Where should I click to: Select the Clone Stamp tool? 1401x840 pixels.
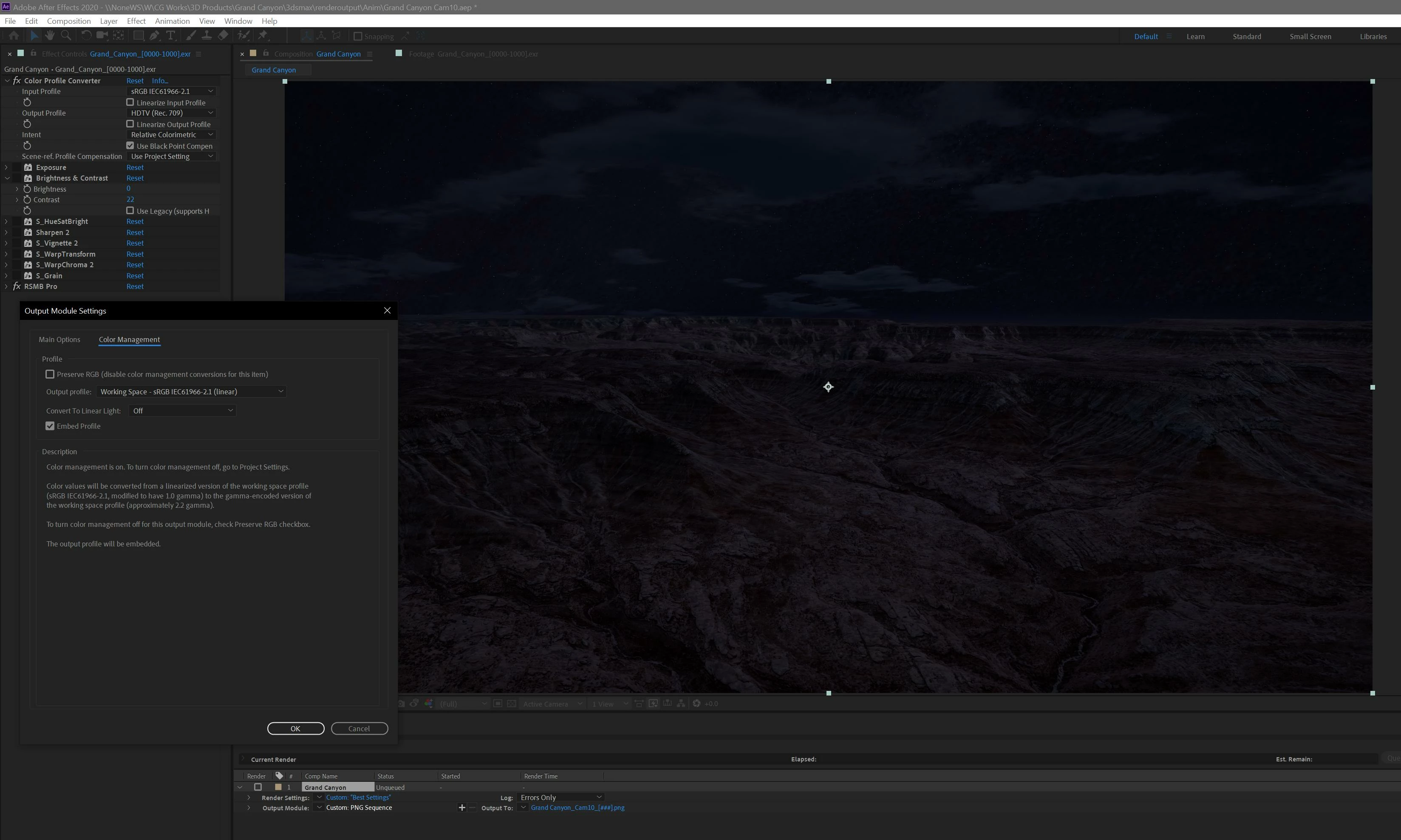tap(207, 36)
